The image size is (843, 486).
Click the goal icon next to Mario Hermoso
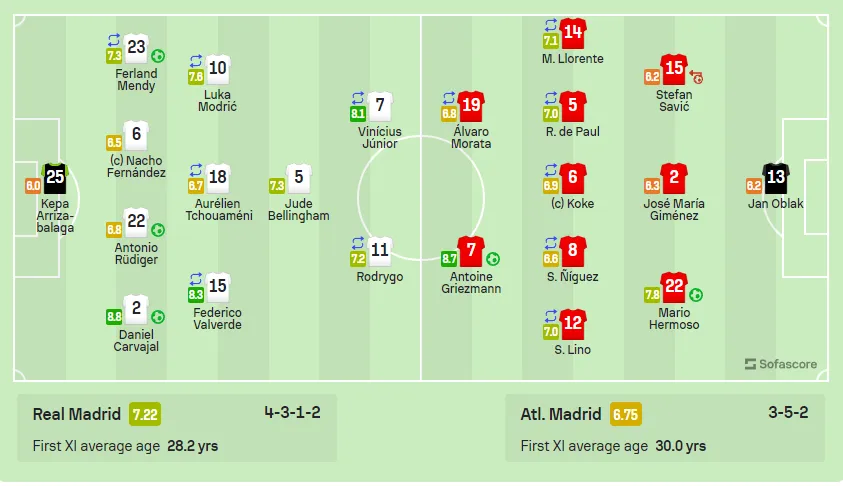pyautogui.click(x=696, y=295)
